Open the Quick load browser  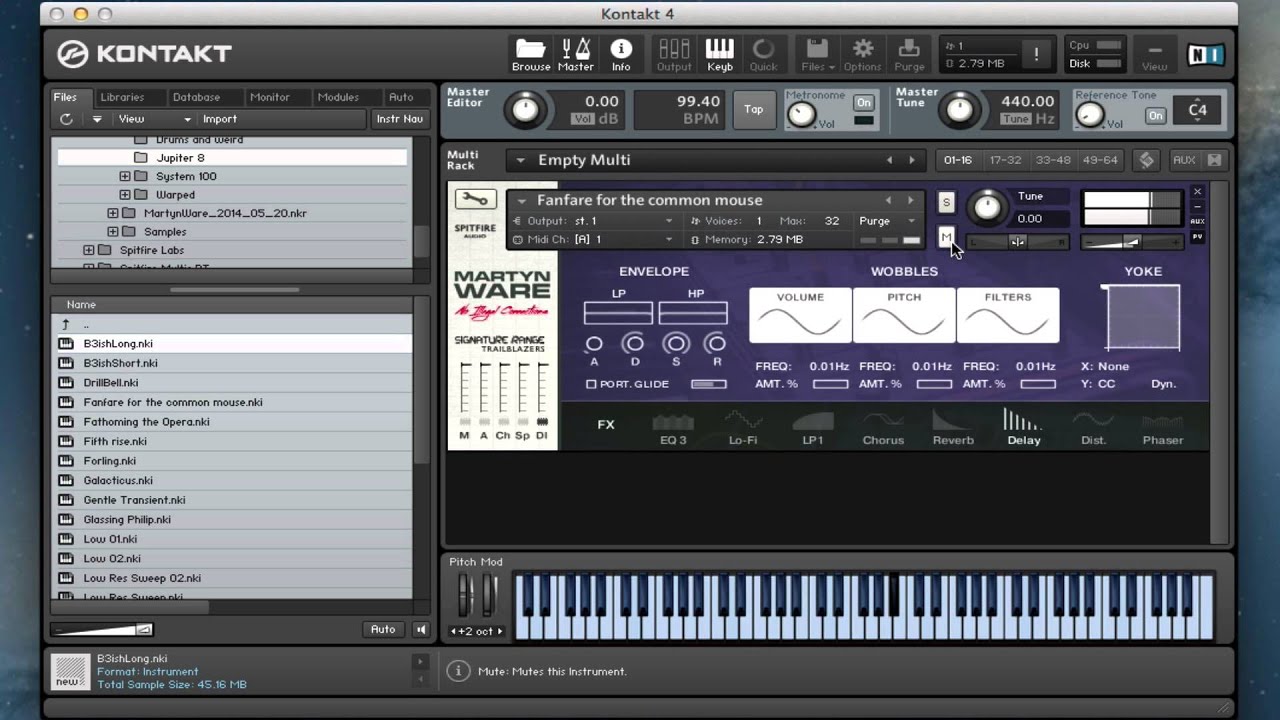point(763,54)
